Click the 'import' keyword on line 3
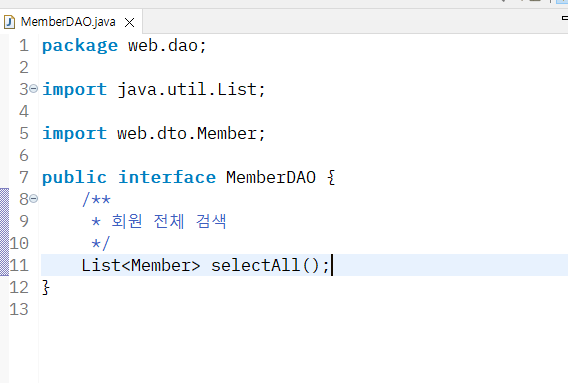The width and height of the screenshot is (568, 383). click(75, 89)
